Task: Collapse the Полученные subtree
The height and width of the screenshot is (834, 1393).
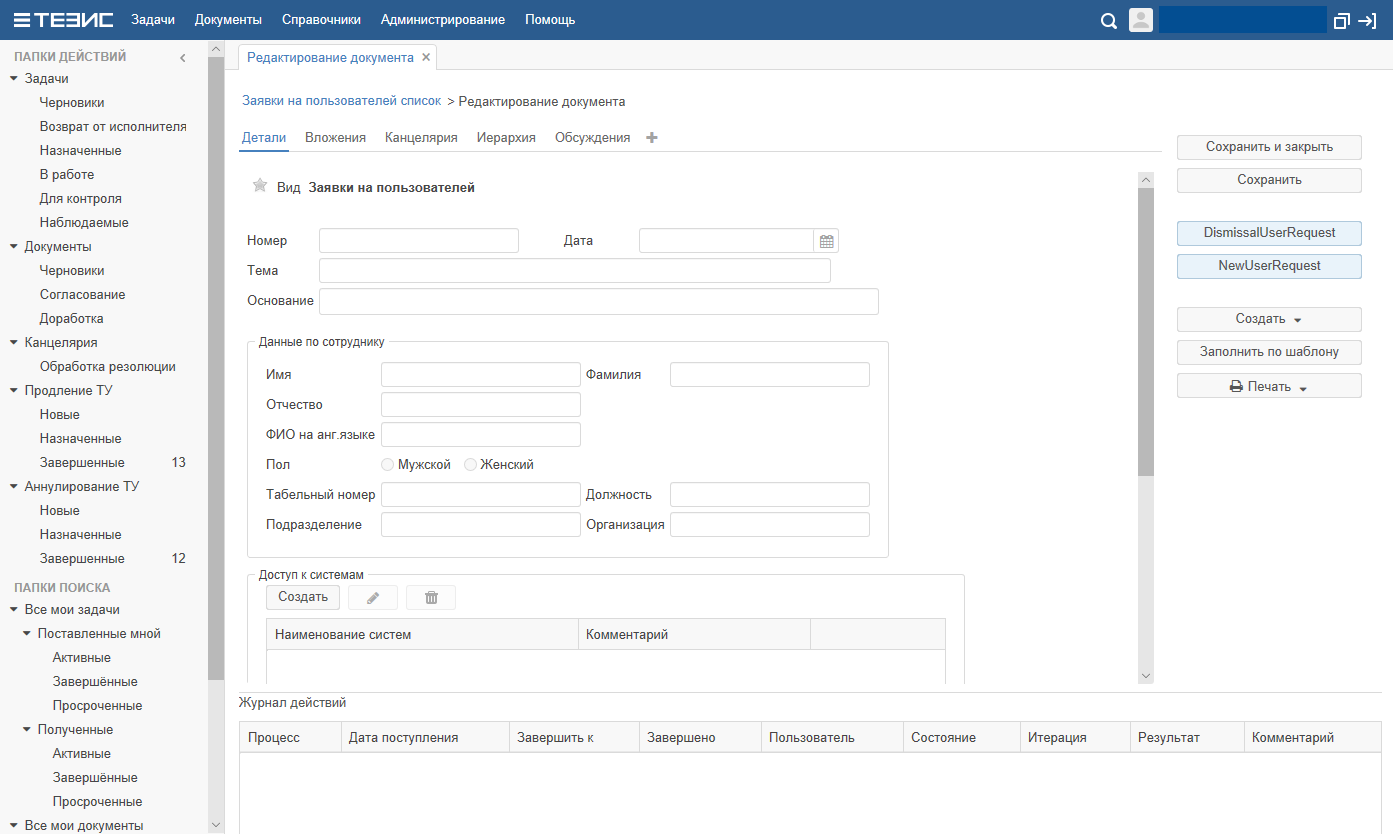Action: point(27,730)
